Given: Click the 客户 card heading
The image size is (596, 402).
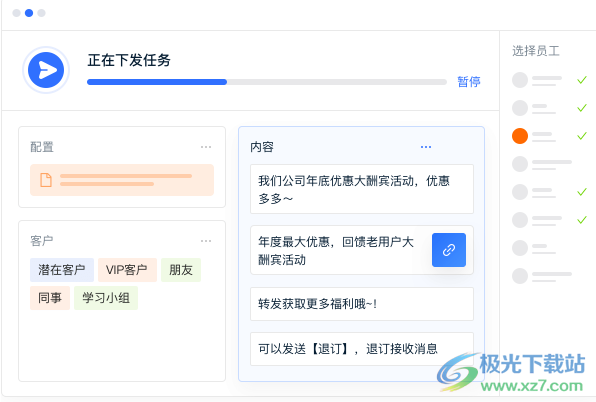Looking at the screenshot, I should [42, 241].
